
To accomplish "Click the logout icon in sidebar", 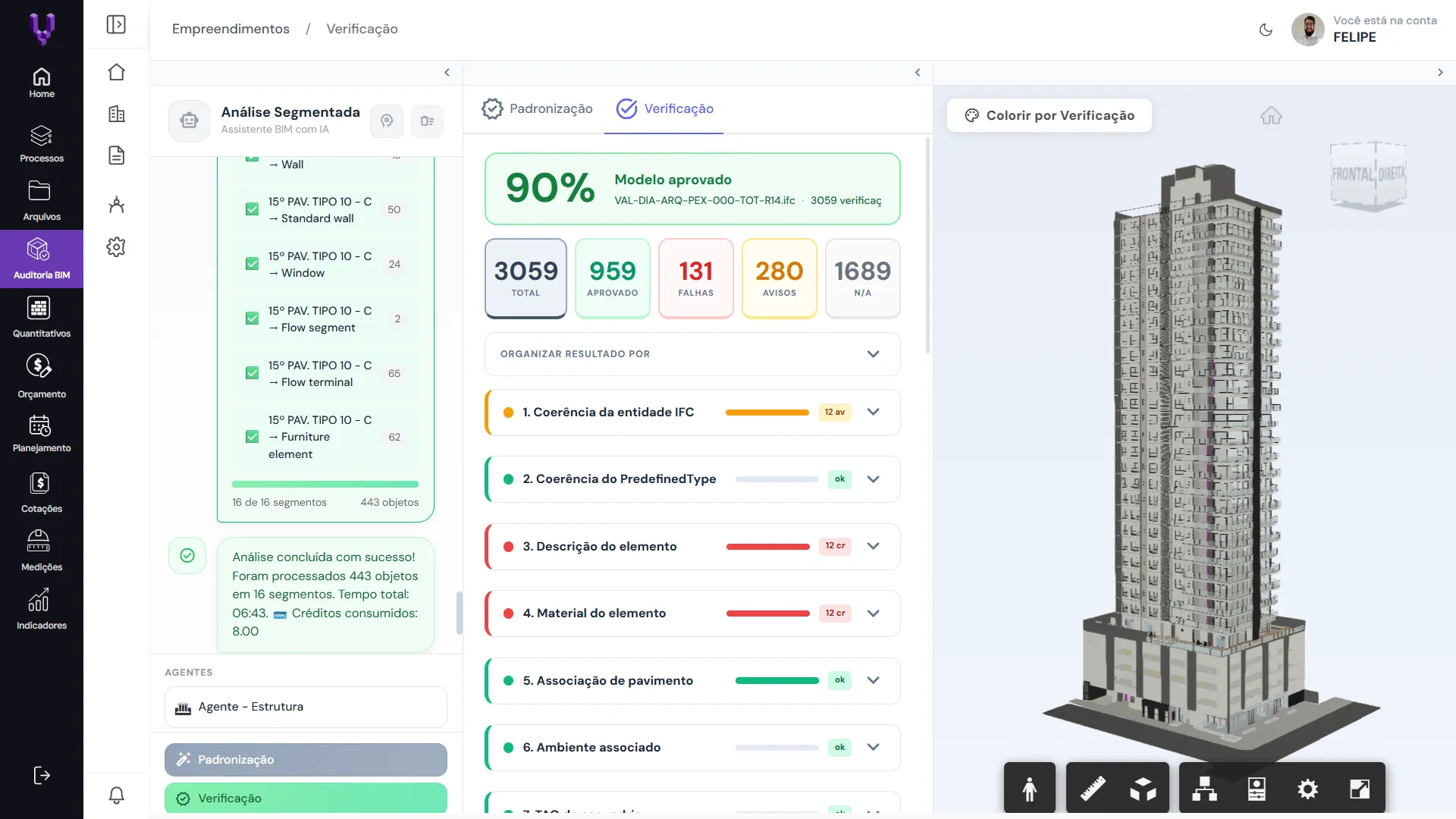I will tap(42, 775).
